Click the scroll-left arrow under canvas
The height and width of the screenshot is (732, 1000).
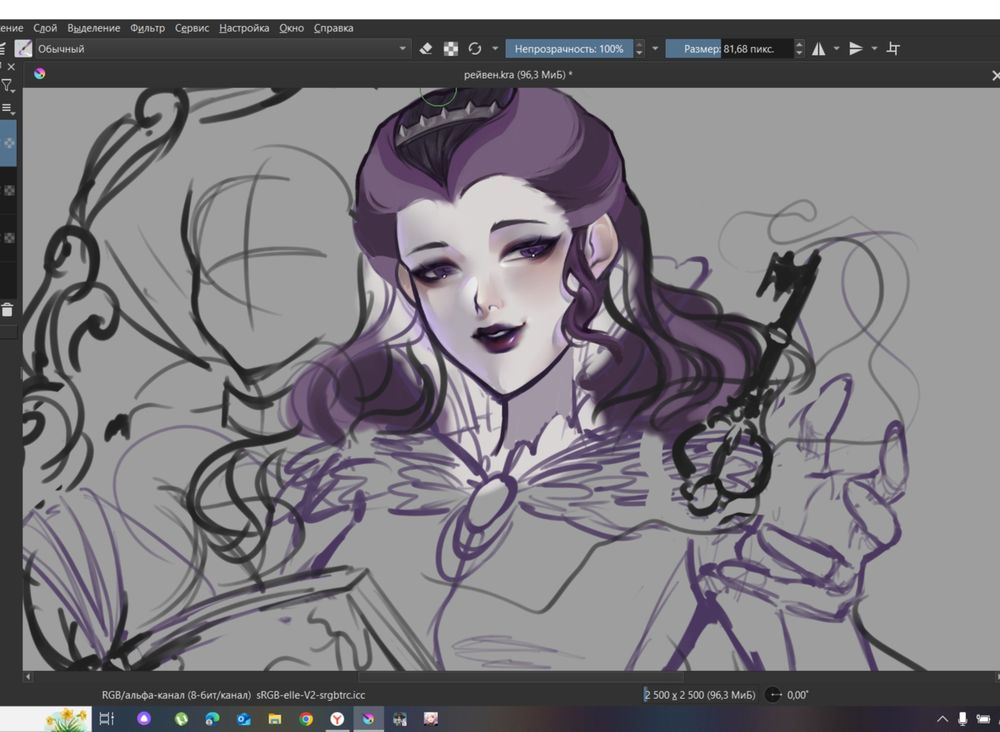[x=27, y=677]
